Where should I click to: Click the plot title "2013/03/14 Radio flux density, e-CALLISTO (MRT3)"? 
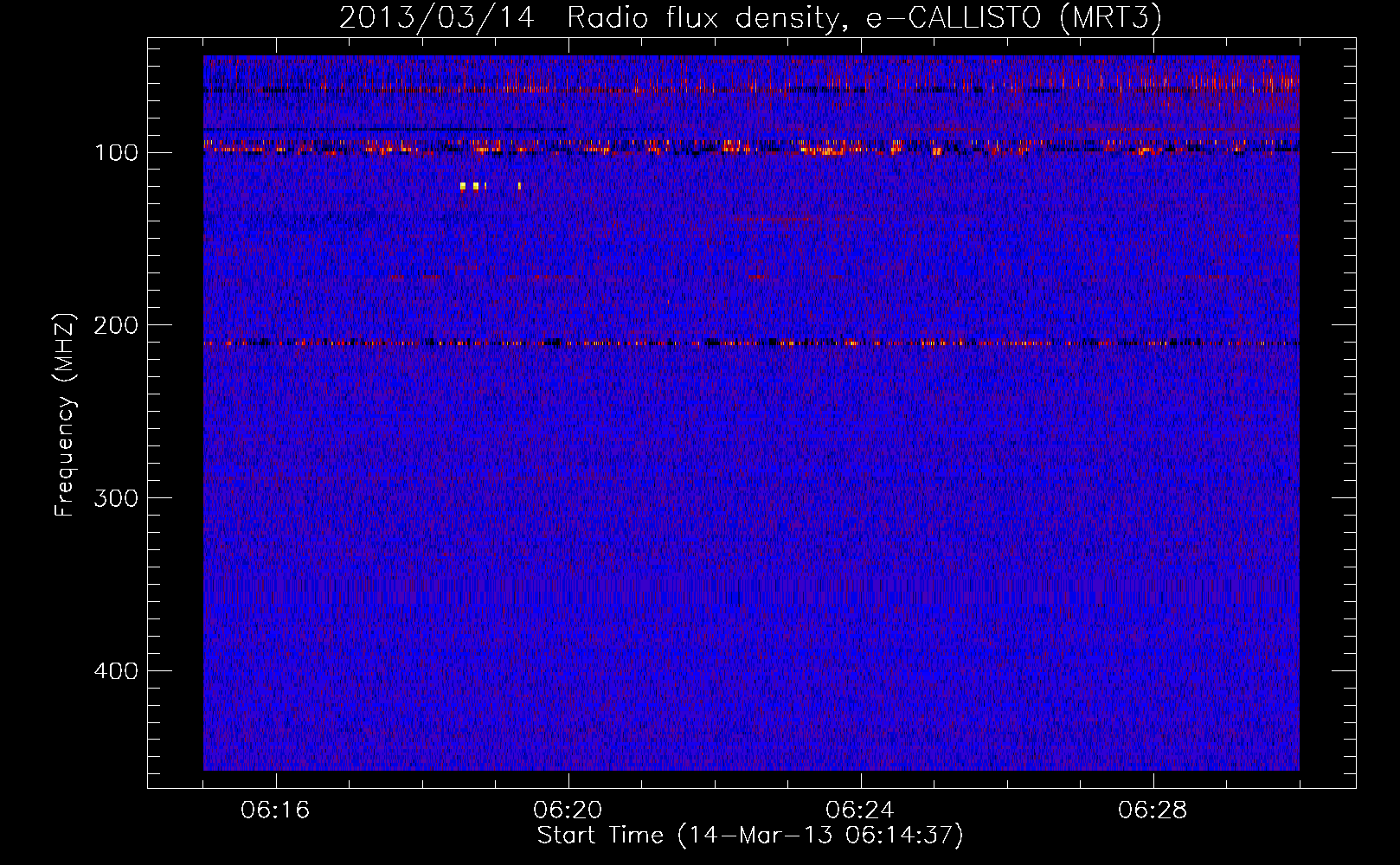coord(750,17)
